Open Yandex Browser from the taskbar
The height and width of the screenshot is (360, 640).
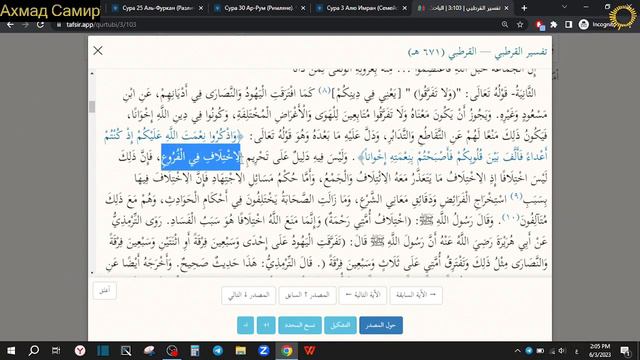pos(80,351)
